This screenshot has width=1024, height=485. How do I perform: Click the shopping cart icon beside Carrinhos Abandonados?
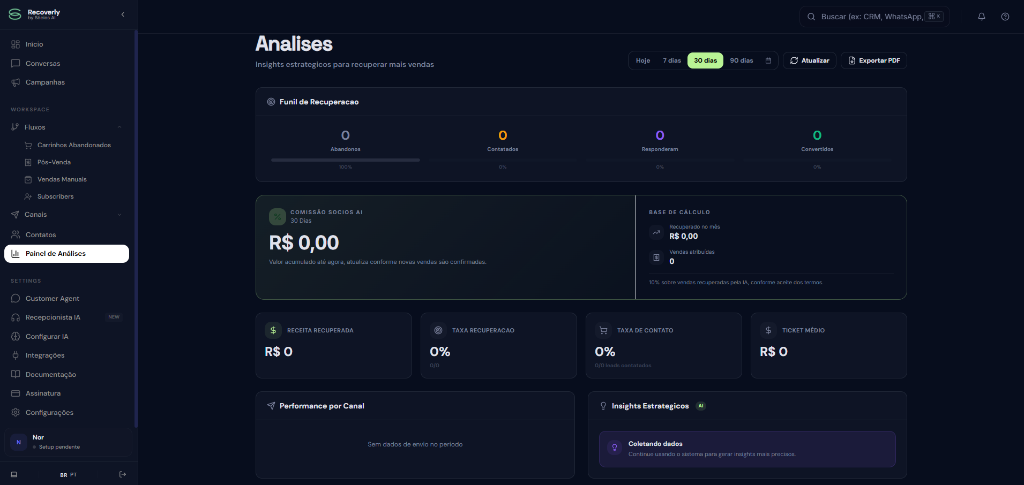(28, 145)
